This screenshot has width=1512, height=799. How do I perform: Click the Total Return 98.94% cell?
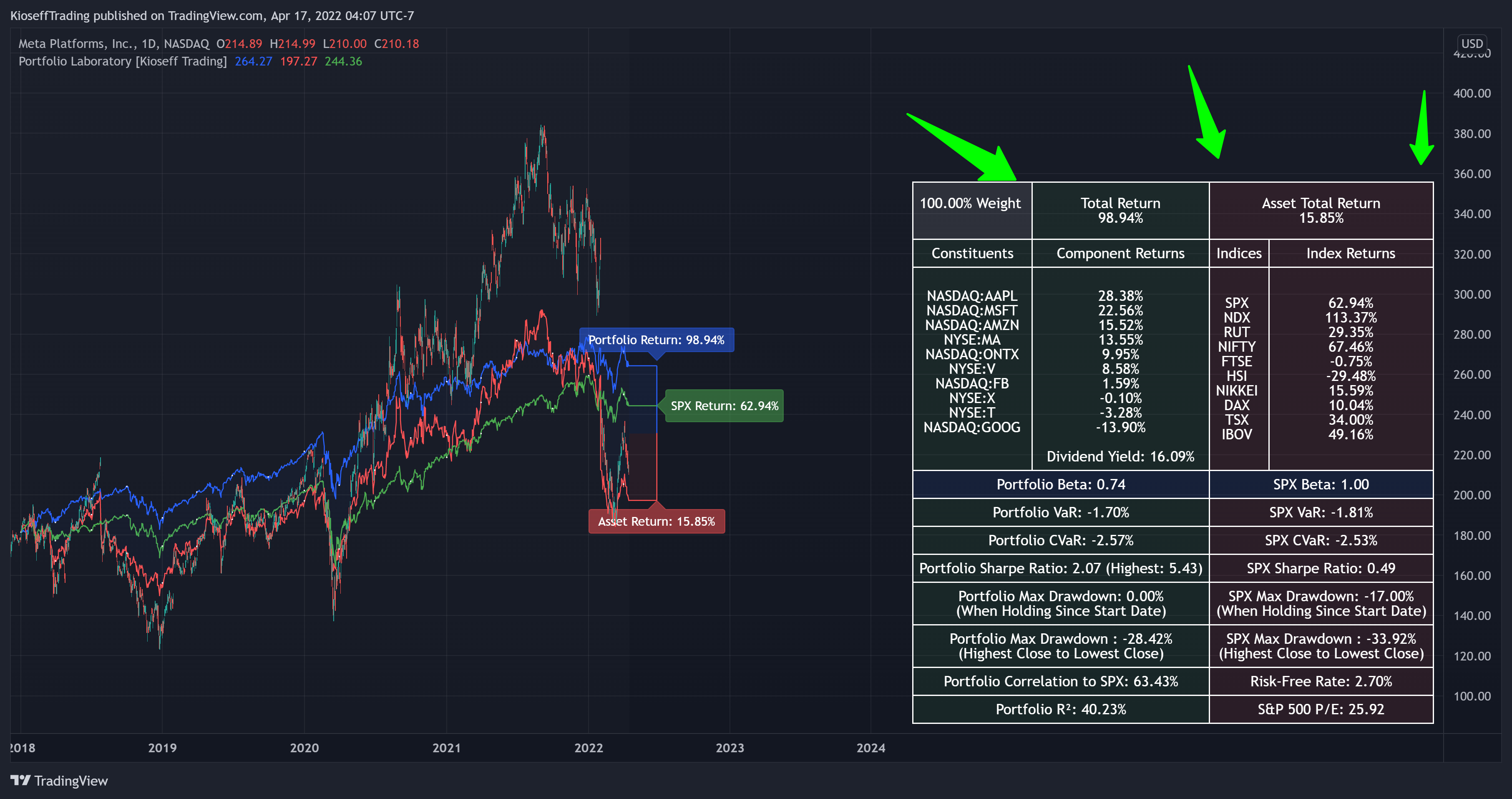1120,211
